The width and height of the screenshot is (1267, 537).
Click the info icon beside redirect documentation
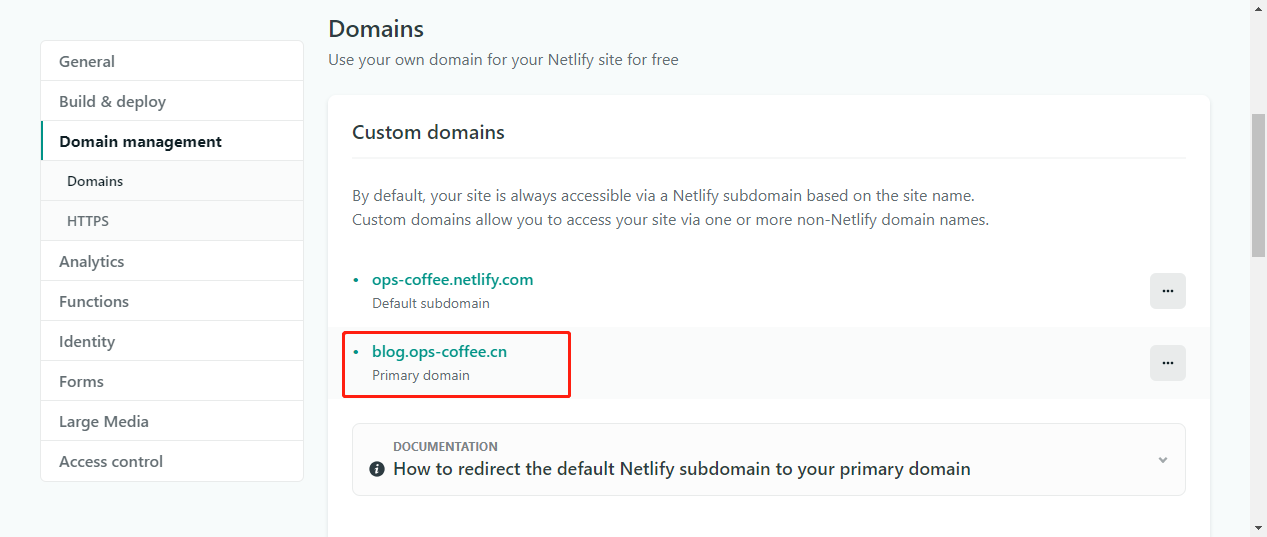pos(377,469)
